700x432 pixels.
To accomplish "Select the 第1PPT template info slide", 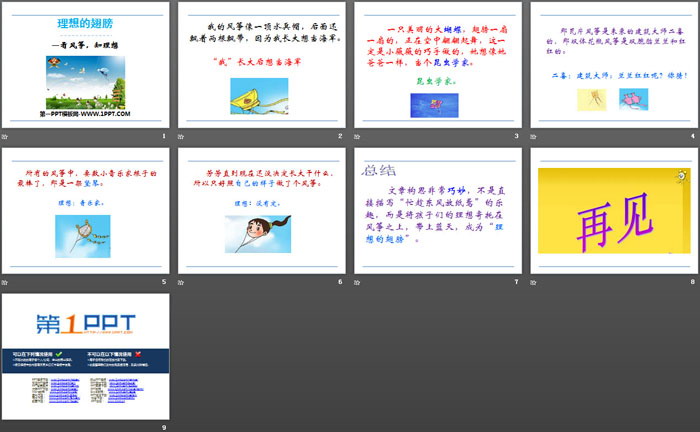I will (85, 357).
